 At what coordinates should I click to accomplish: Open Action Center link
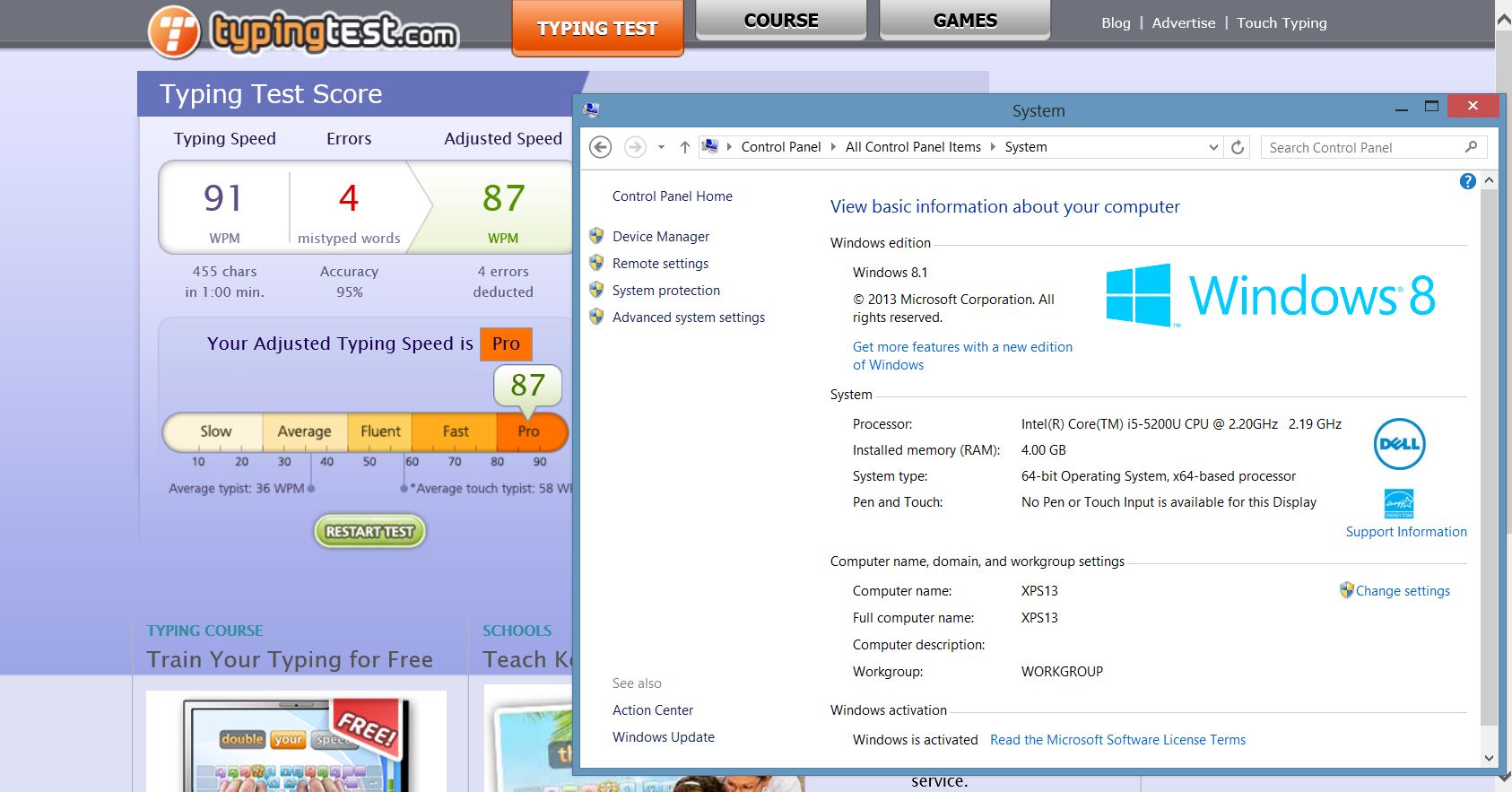pyautogui.click(x=653, y=710)
